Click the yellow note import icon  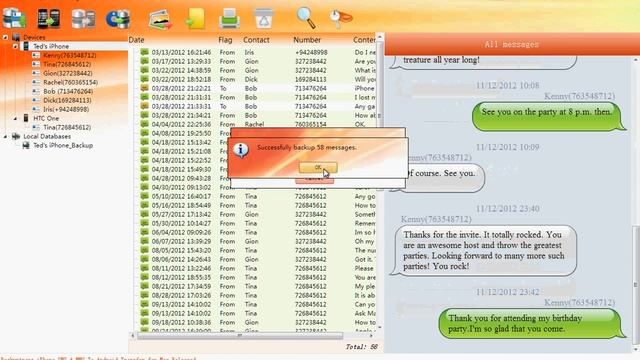click(x=195, y=19)
